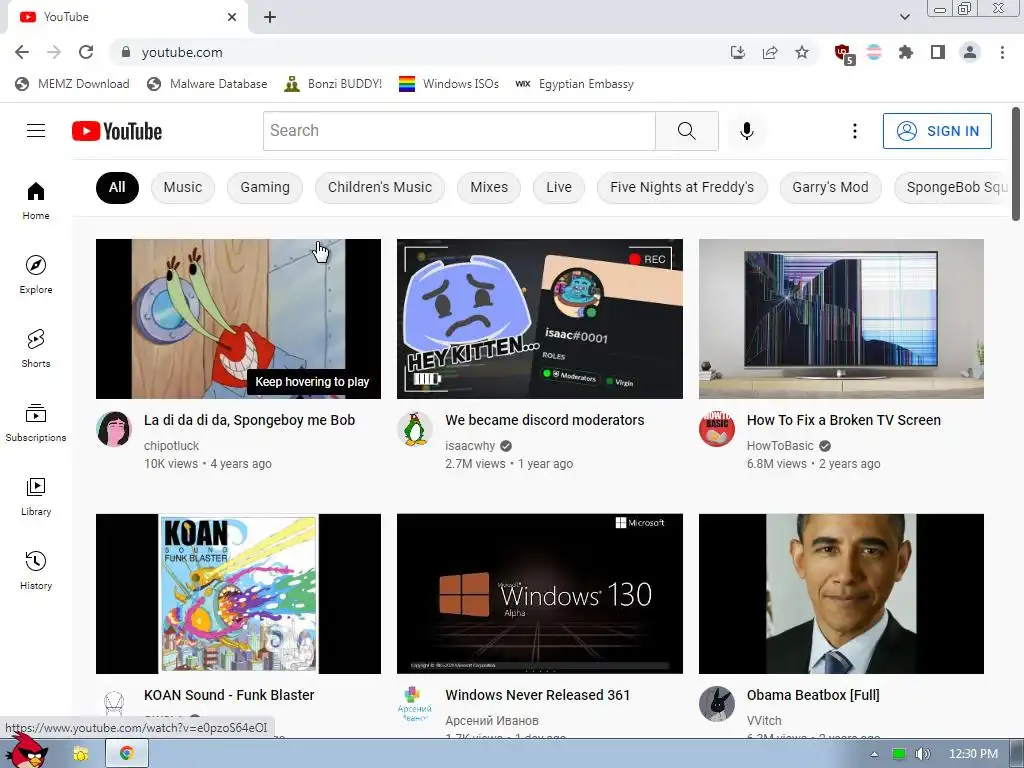The image size is (1024, 768).
Task: Open Chrome profile avatar
Action: click(970, 52)
